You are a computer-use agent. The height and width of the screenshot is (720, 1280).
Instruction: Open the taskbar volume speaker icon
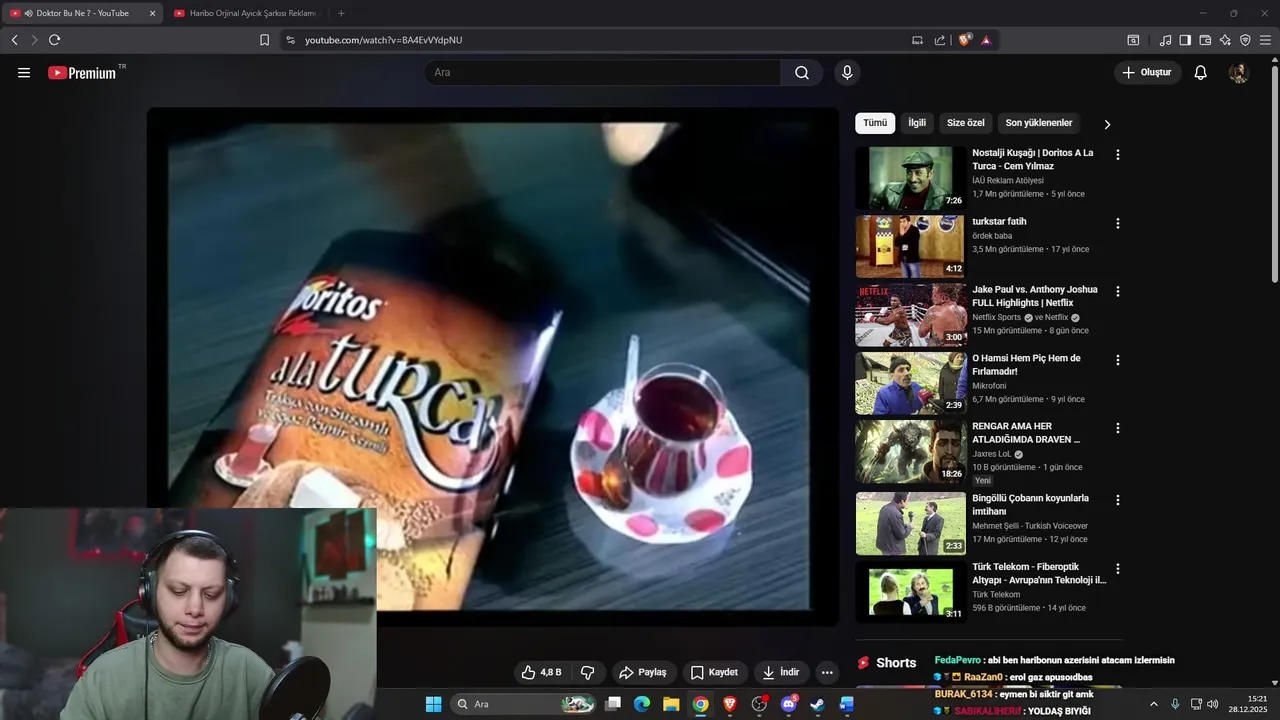[1213, 704]
